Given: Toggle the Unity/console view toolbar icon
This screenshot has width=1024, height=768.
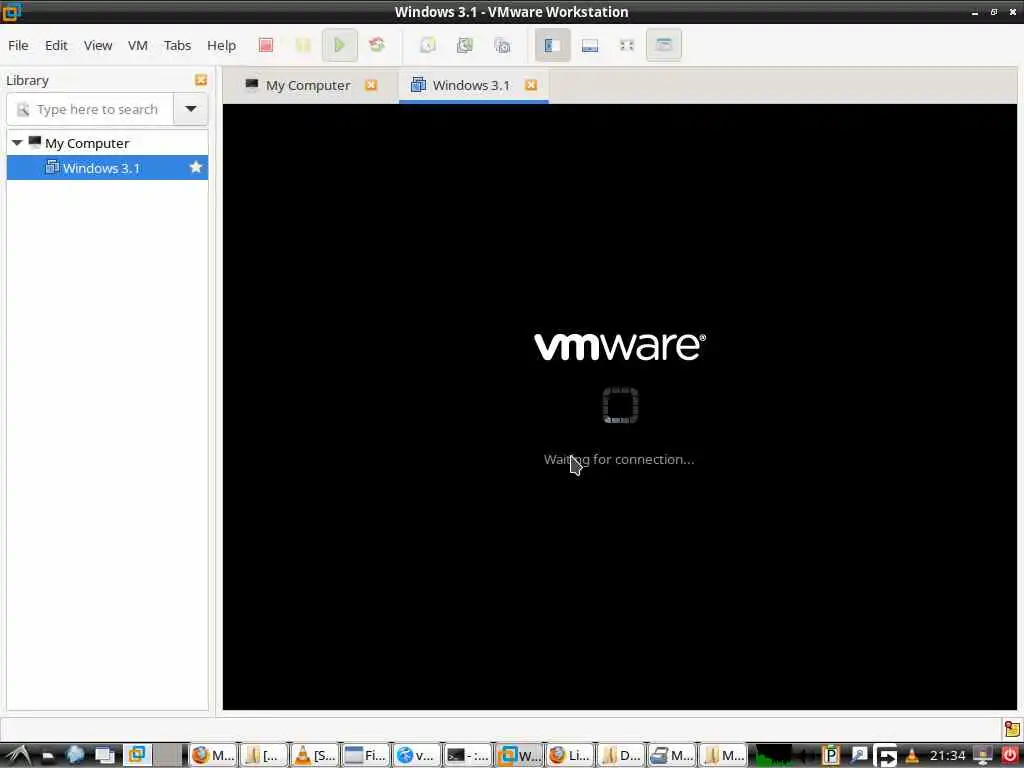Looking at the screenshot, I should click(x=664, y=45).
